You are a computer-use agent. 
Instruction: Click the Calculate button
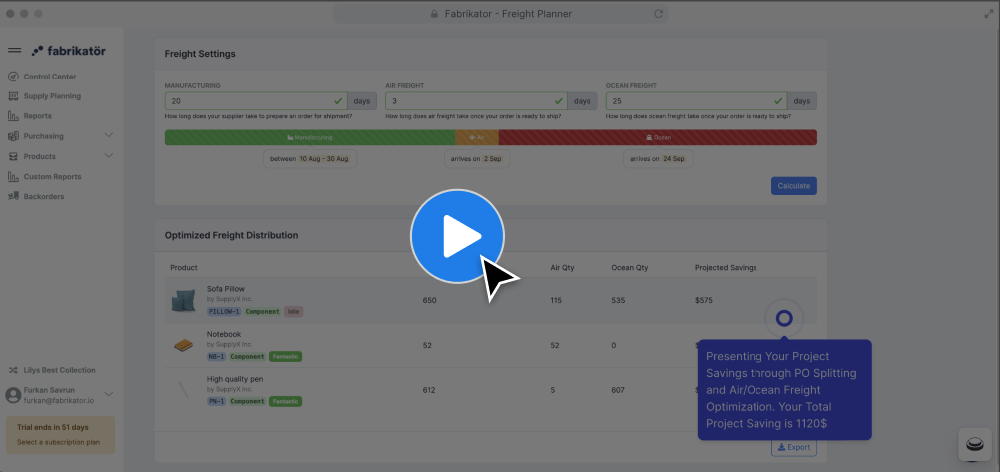pyautogui.click(x=793, y=186)
